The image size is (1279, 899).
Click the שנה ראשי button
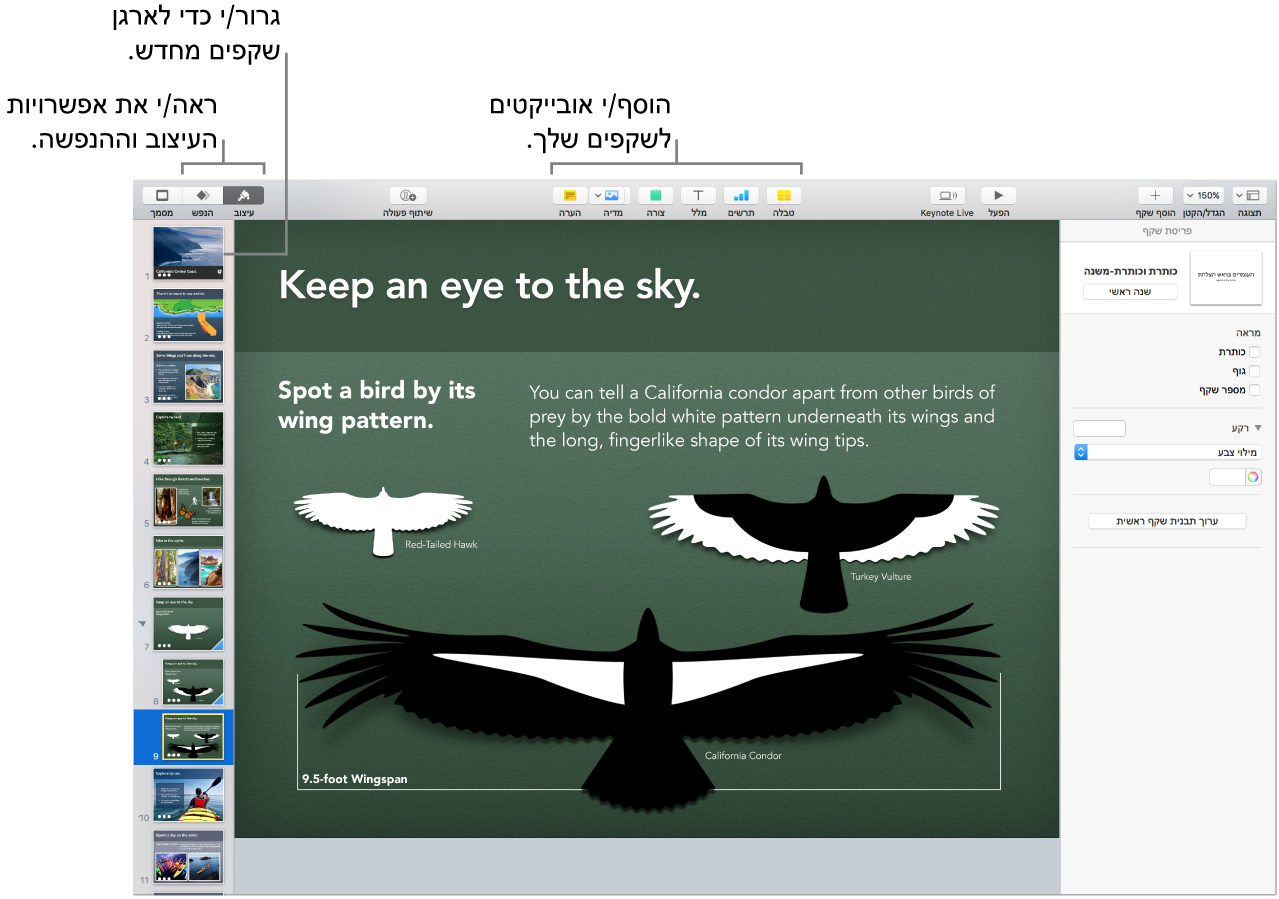[x=1129, y=291]
